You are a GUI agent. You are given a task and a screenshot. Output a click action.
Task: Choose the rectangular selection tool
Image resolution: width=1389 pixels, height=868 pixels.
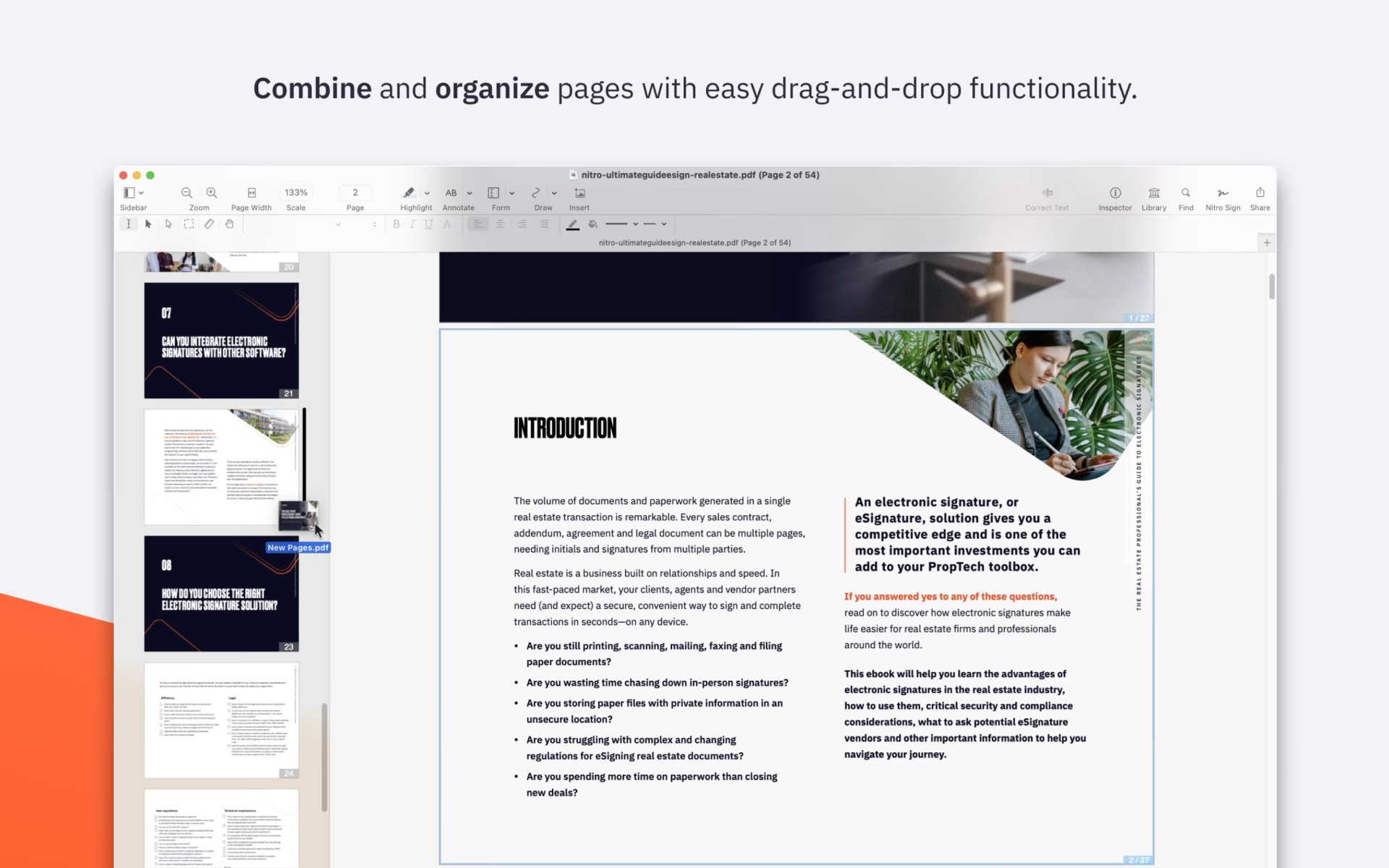189,224
